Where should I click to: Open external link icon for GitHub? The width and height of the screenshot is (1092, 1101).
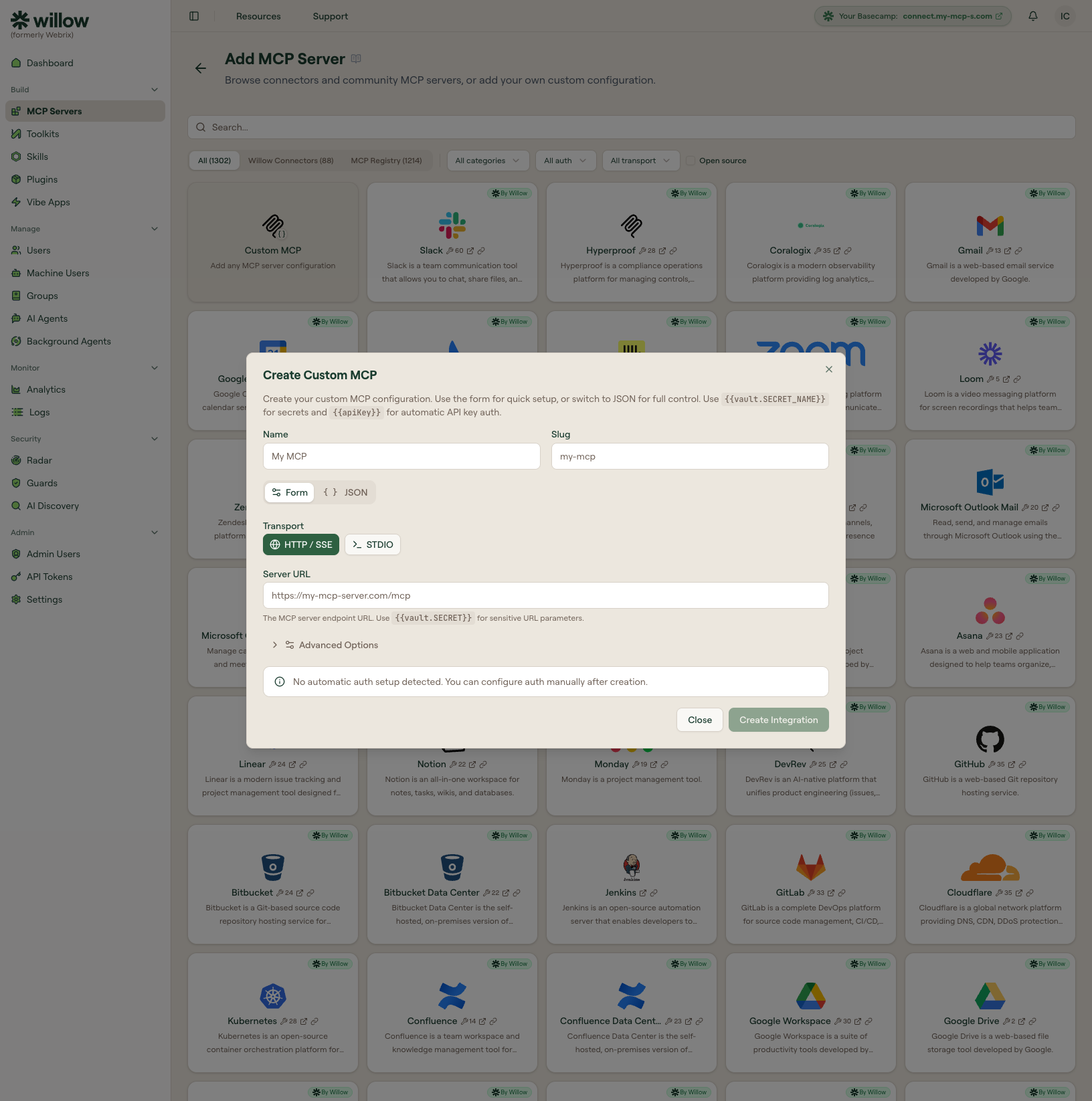[1012, 765]
